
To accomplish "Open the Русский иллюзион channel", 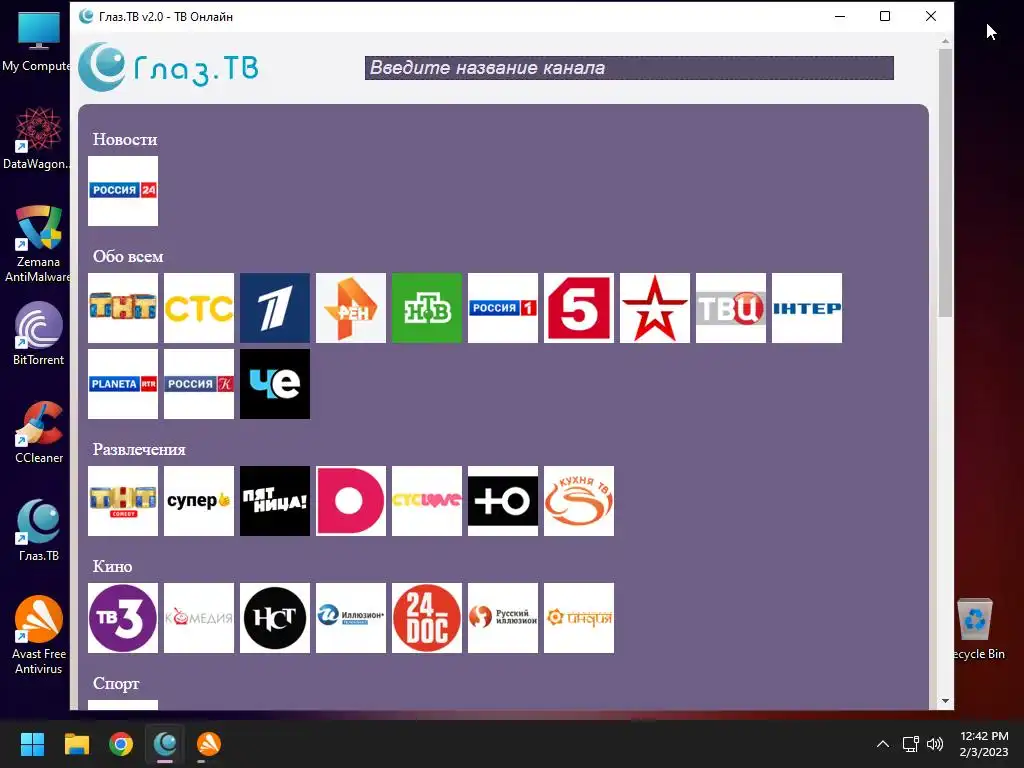I will [503, 618].
